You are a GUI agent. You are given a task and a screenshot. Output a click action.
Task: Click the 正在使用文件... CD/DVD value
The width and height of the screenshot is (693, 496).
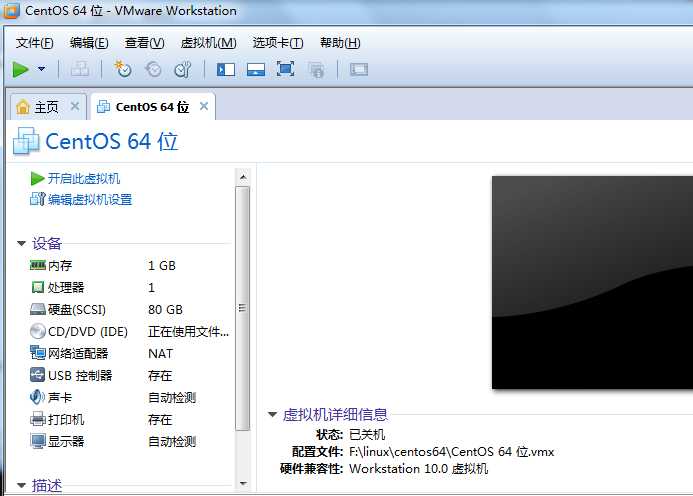coord(188,332)
